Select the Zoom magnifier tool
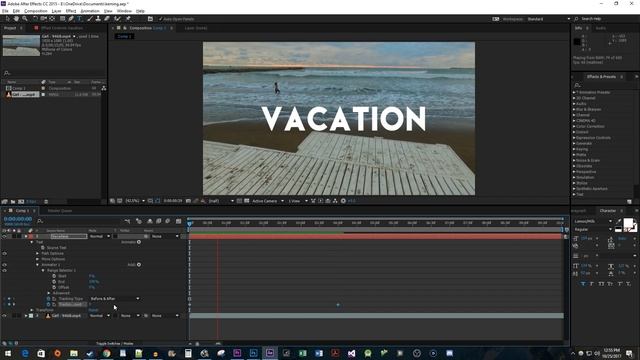 click(x=25, y=19)
